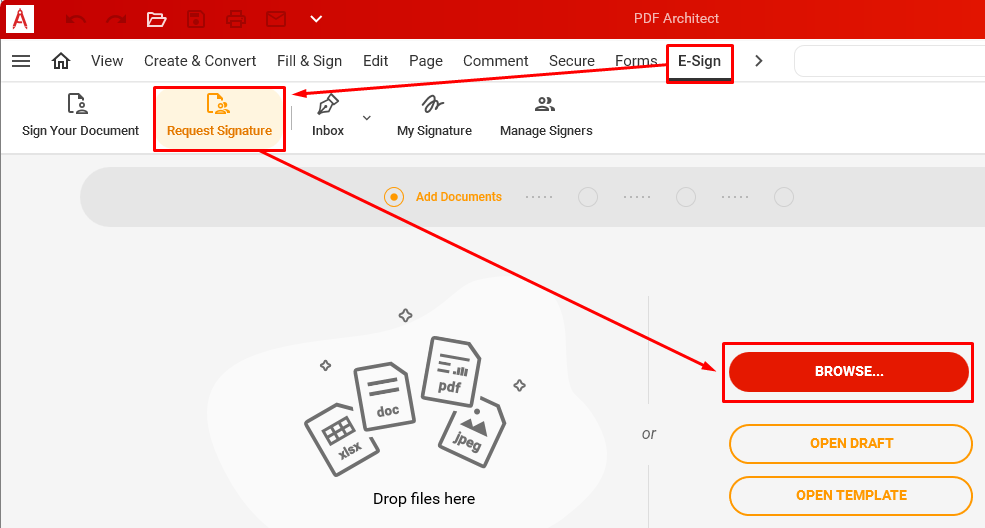Open the View tab
985x528 pixels.
click(107, 61)
